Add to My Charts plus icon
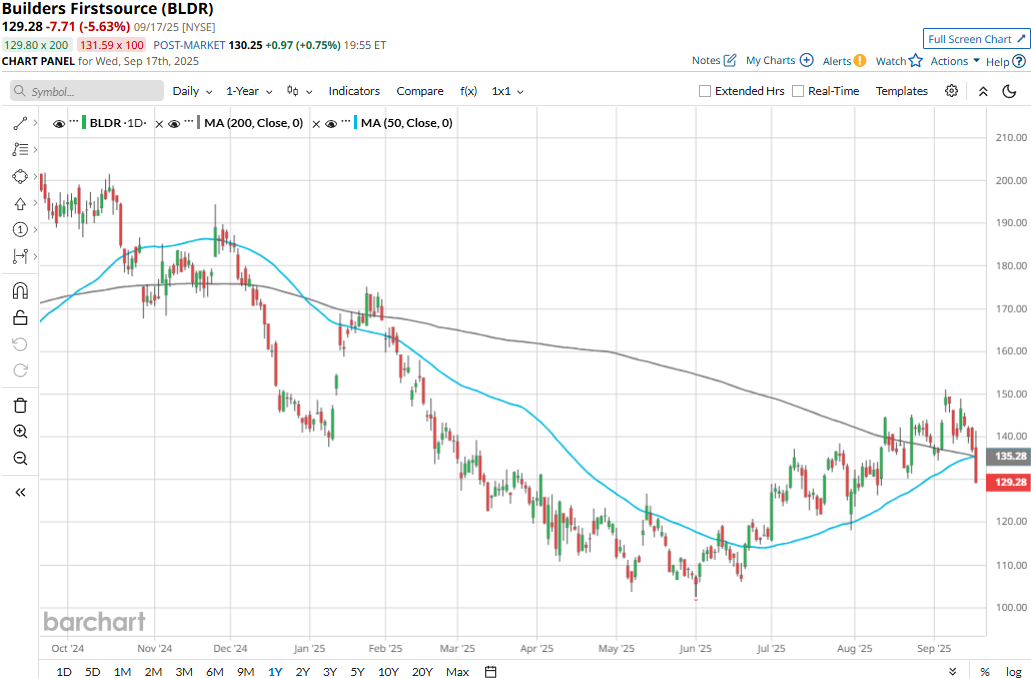This screenshot has width=1031, height=678. (x=806, y=61)
